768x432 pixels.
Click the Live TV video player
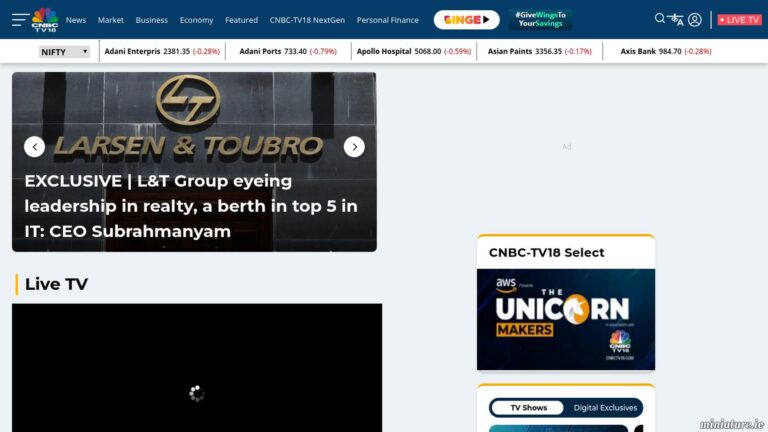[197, 368]
